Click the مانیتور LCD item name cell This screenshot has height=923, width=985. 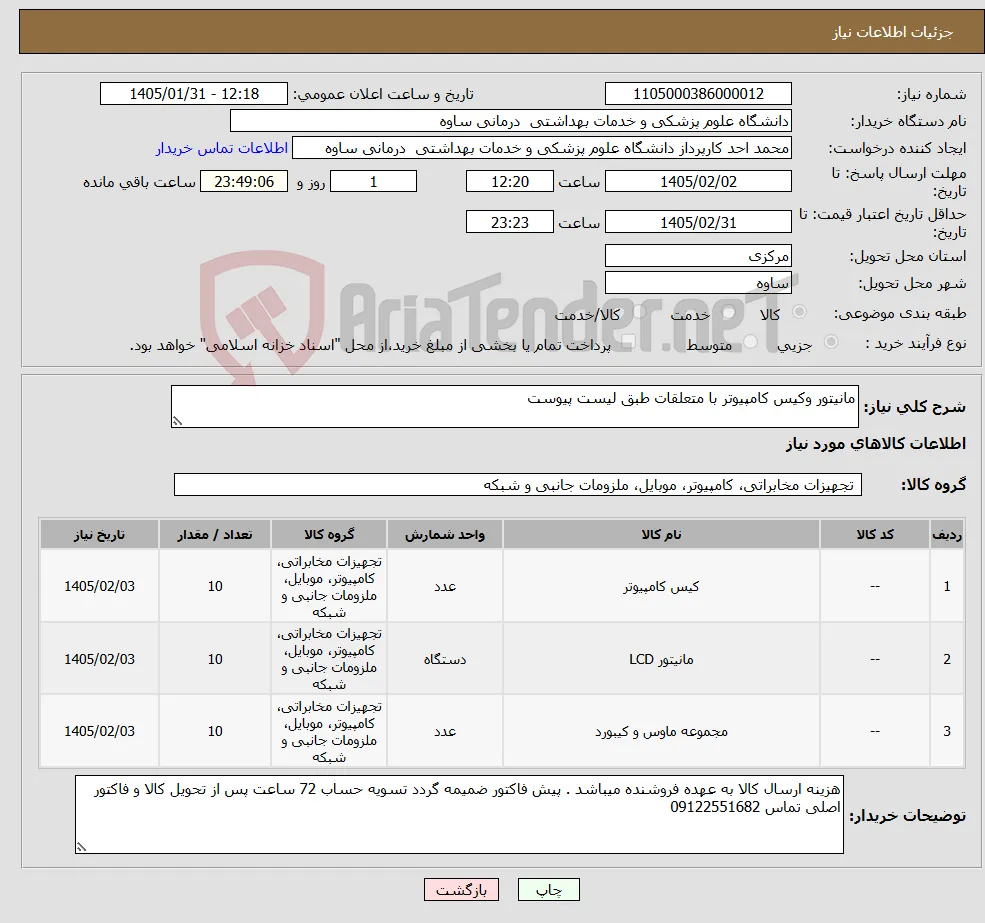click(661, 659)
